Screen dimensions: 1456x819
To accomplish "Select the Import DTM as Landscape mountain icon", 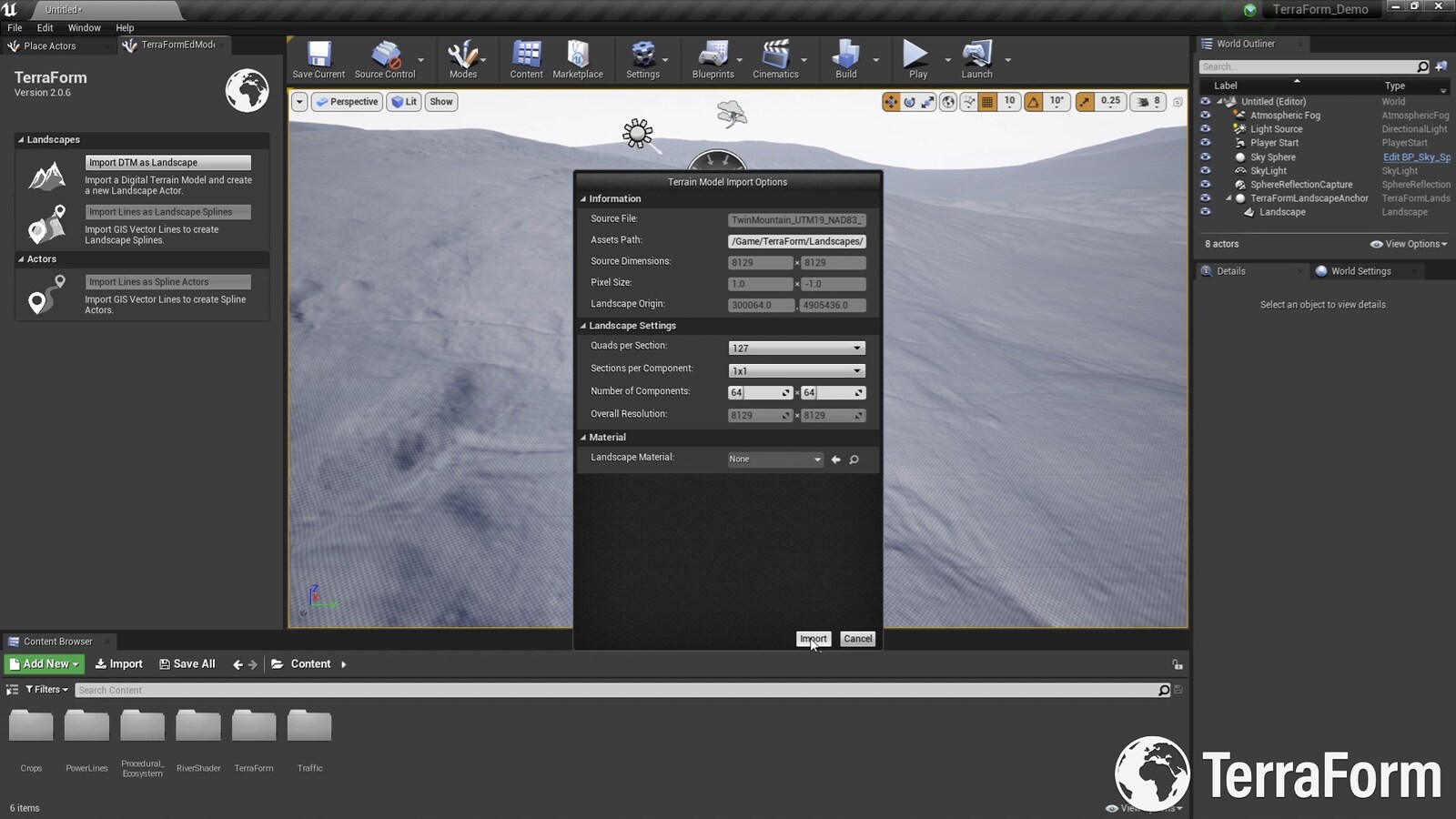I will click(x=45, y=177).
